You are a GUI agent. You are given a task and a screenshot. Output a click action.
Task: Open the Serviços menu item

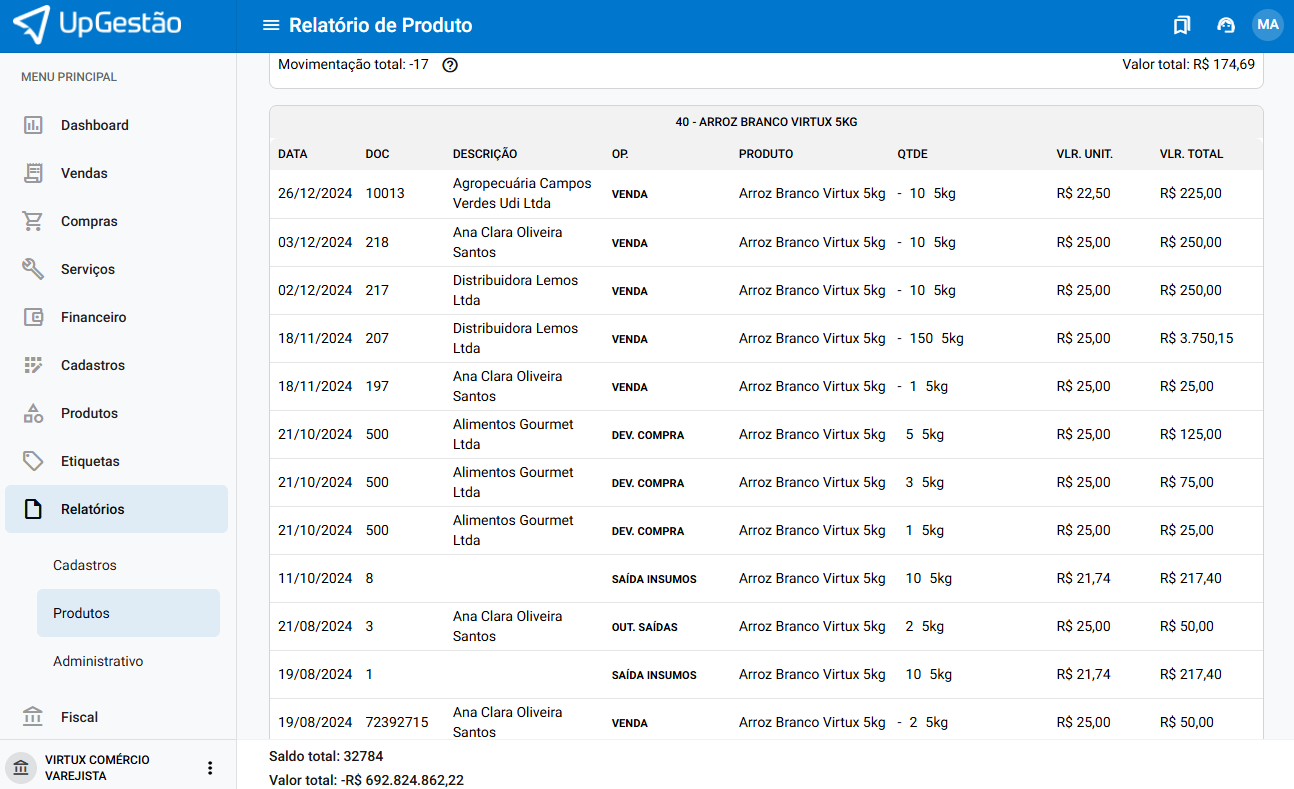point(88,269)
